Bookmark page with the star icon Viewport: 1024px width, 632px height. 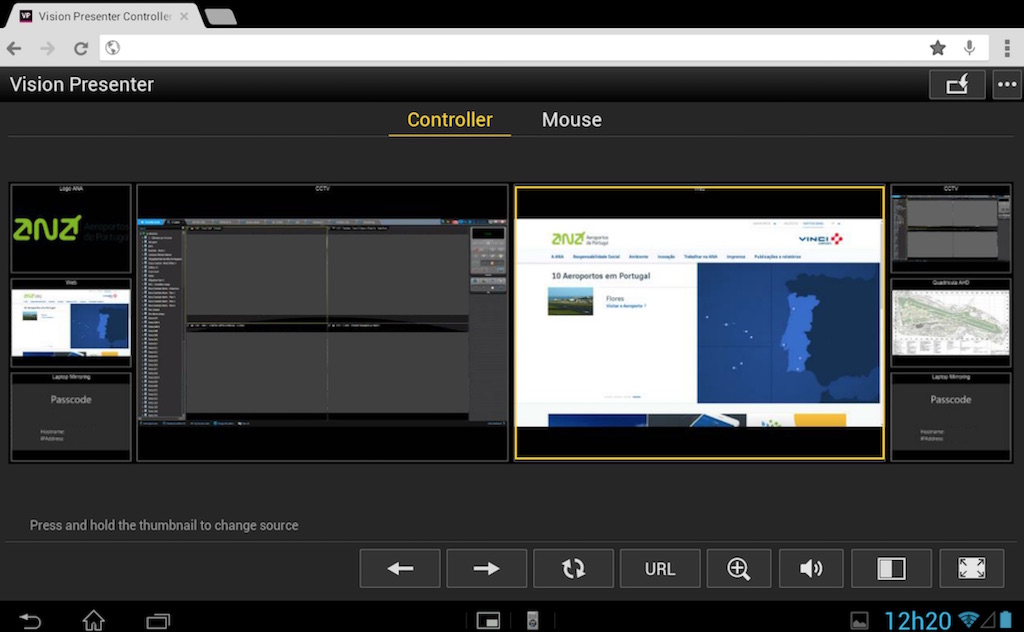[x=937, y=48]
